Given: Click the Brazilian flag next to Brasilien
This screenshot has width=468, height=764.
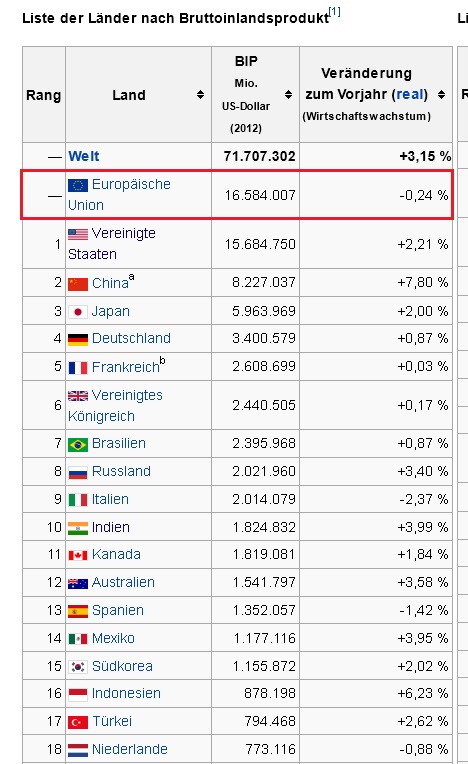Looking at the screenshot, I should coord(78,444).
